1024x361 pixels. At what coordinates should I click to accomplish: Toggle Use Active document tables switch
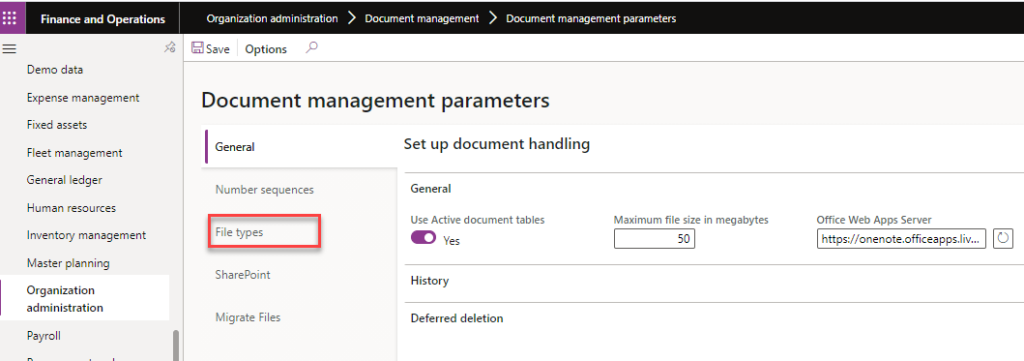pyautogui.click(x=423, y=238)
